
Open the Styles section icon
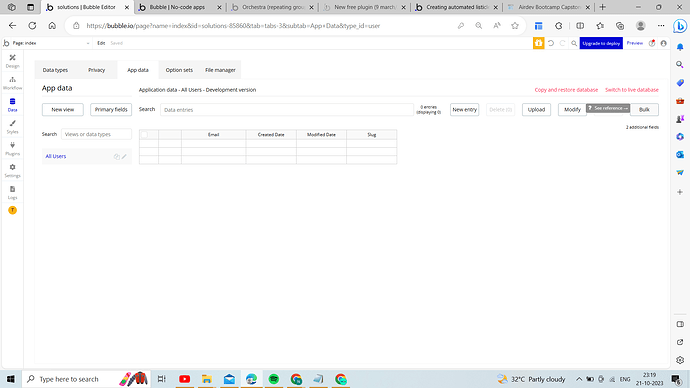point(12,123)
